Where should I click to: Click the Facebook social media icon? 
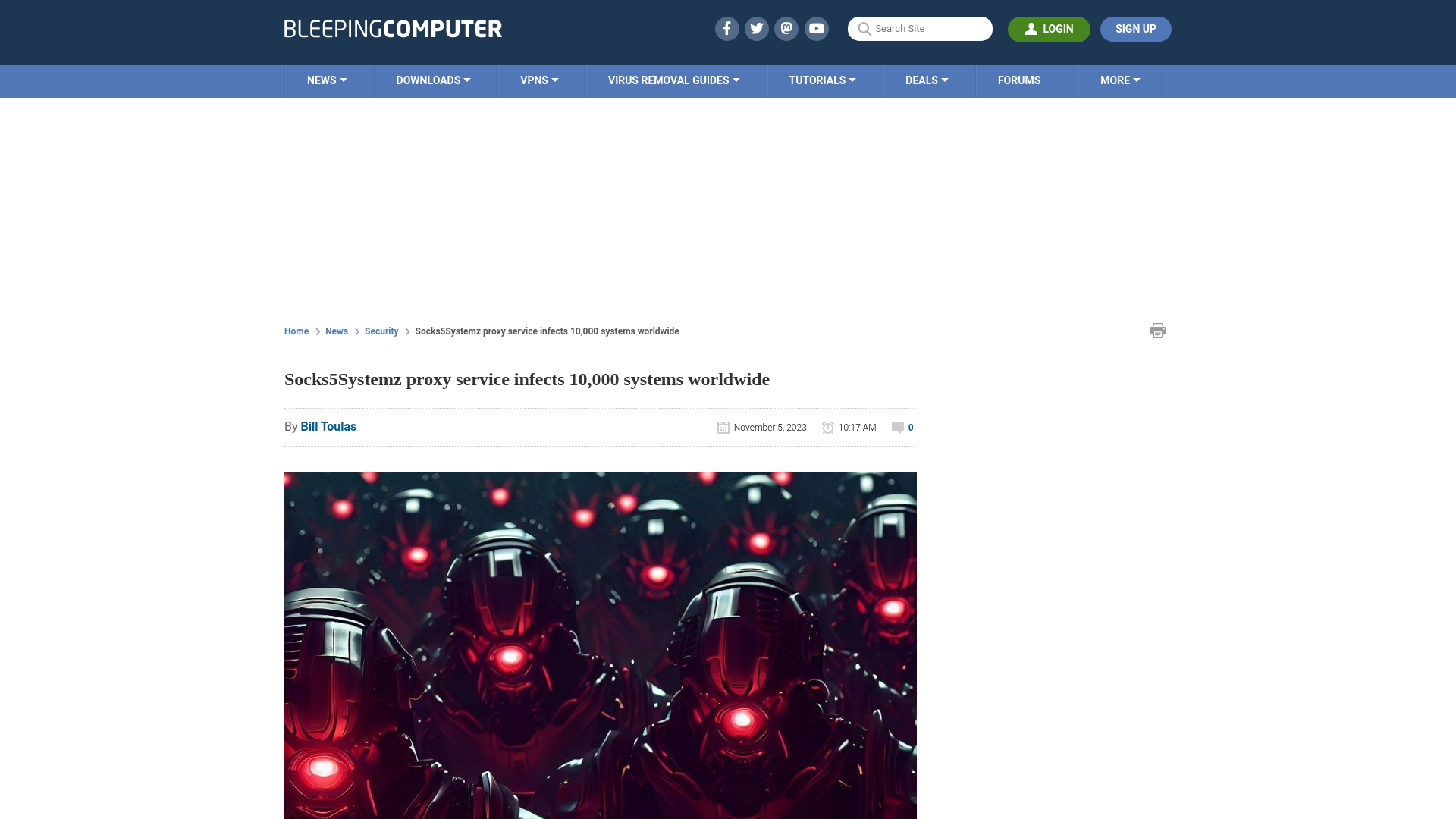tap(727, 28)
